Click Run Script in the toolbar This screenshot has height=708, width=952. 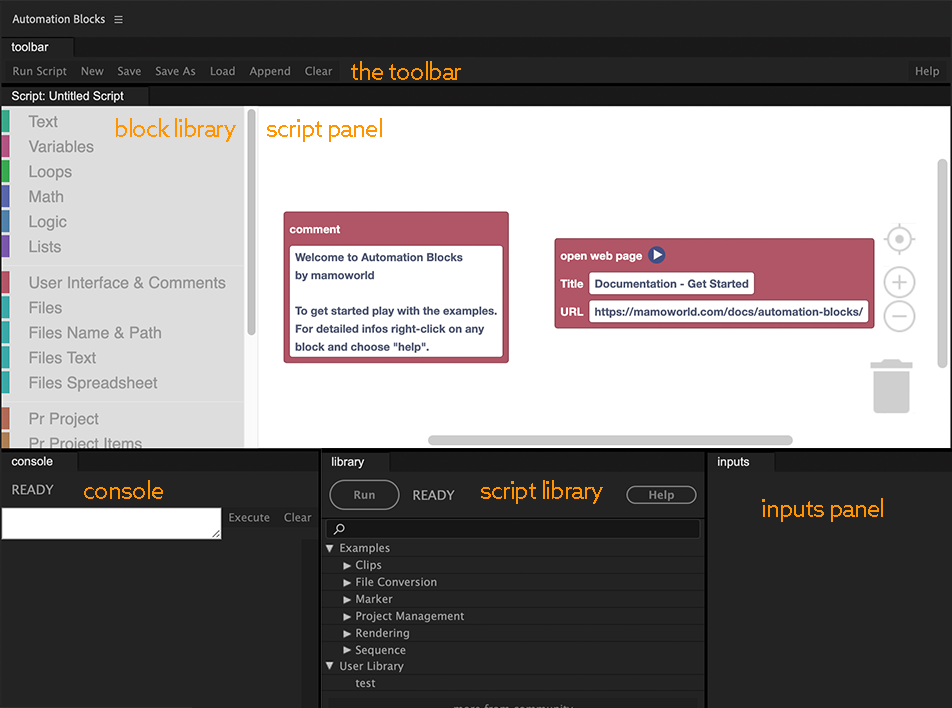[x=39, y=71]
